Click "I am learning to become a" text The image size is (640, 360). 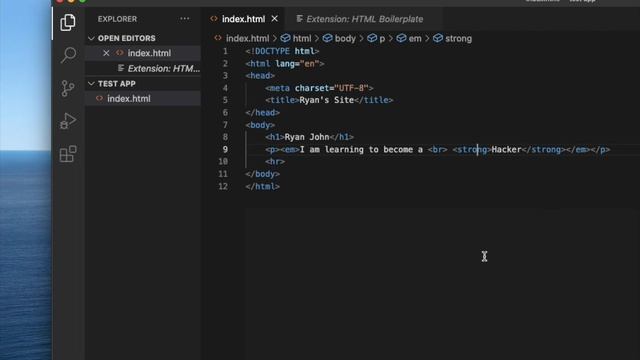point(361,149)
